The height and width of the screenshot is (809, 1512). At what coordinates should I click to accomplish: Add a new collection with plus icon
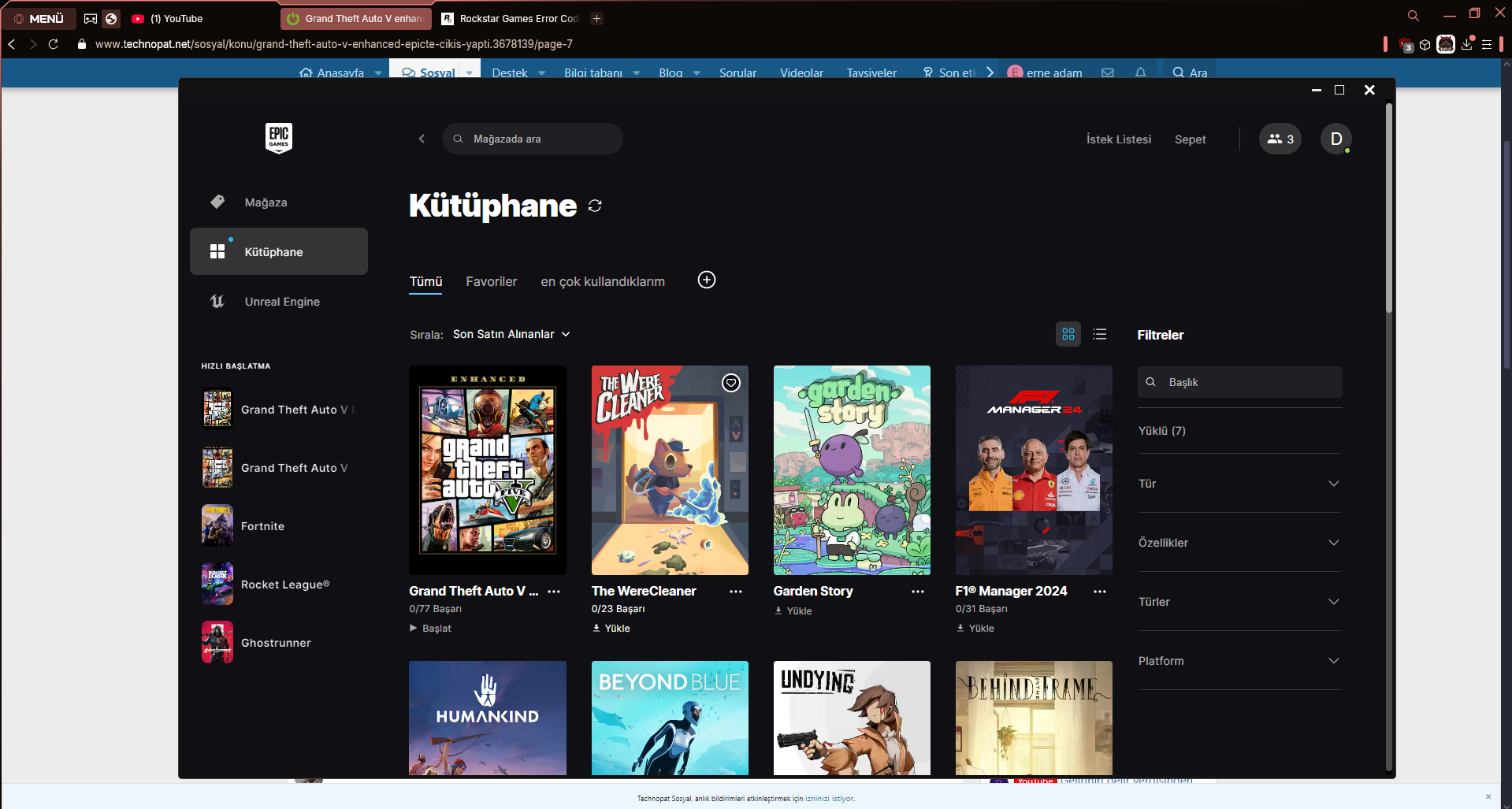707,280
